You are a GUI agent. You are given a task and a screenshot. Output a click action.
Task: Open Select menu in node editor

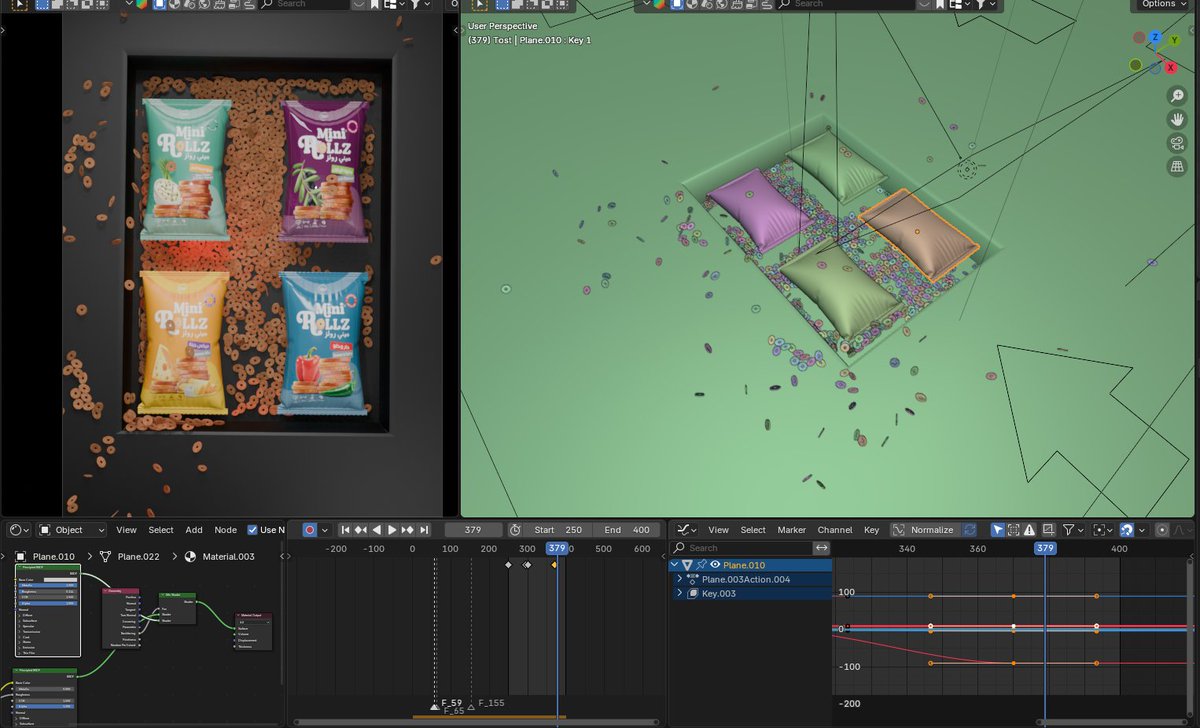(x=161, y=530)
